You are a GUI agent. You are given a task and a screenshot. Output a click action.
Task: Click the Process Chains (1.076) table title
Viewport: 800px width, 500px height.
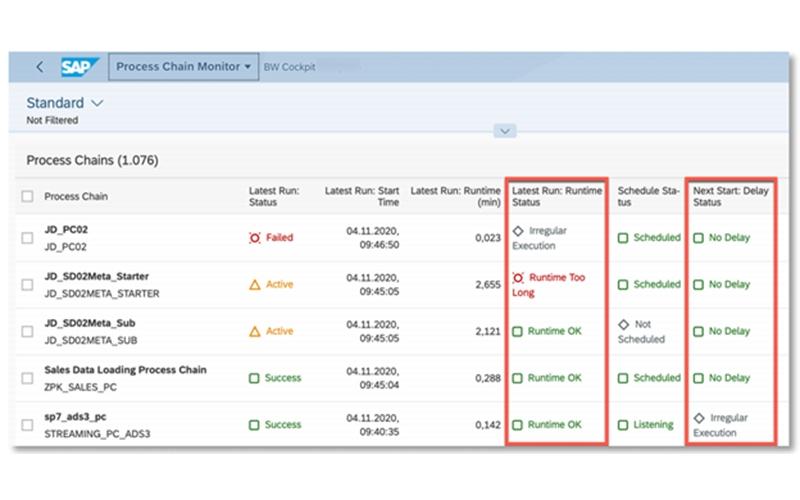click(92, 160)
